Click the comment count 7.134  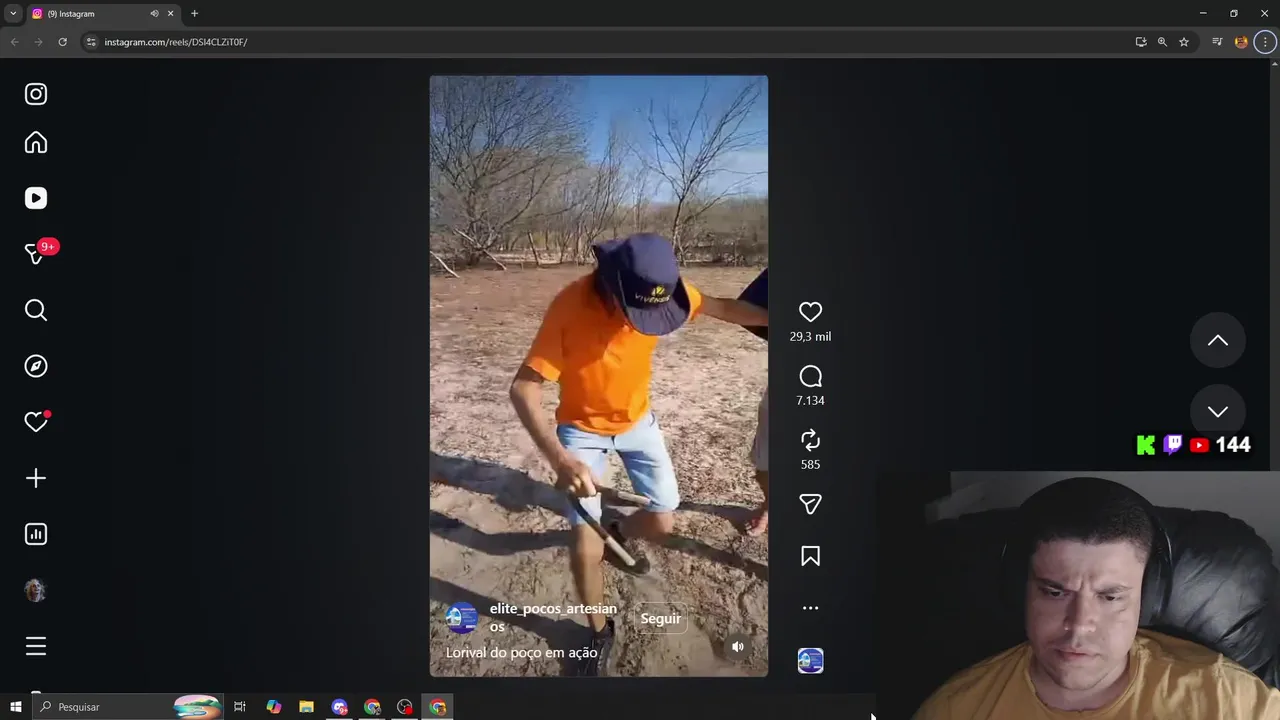tap(810, 401)
